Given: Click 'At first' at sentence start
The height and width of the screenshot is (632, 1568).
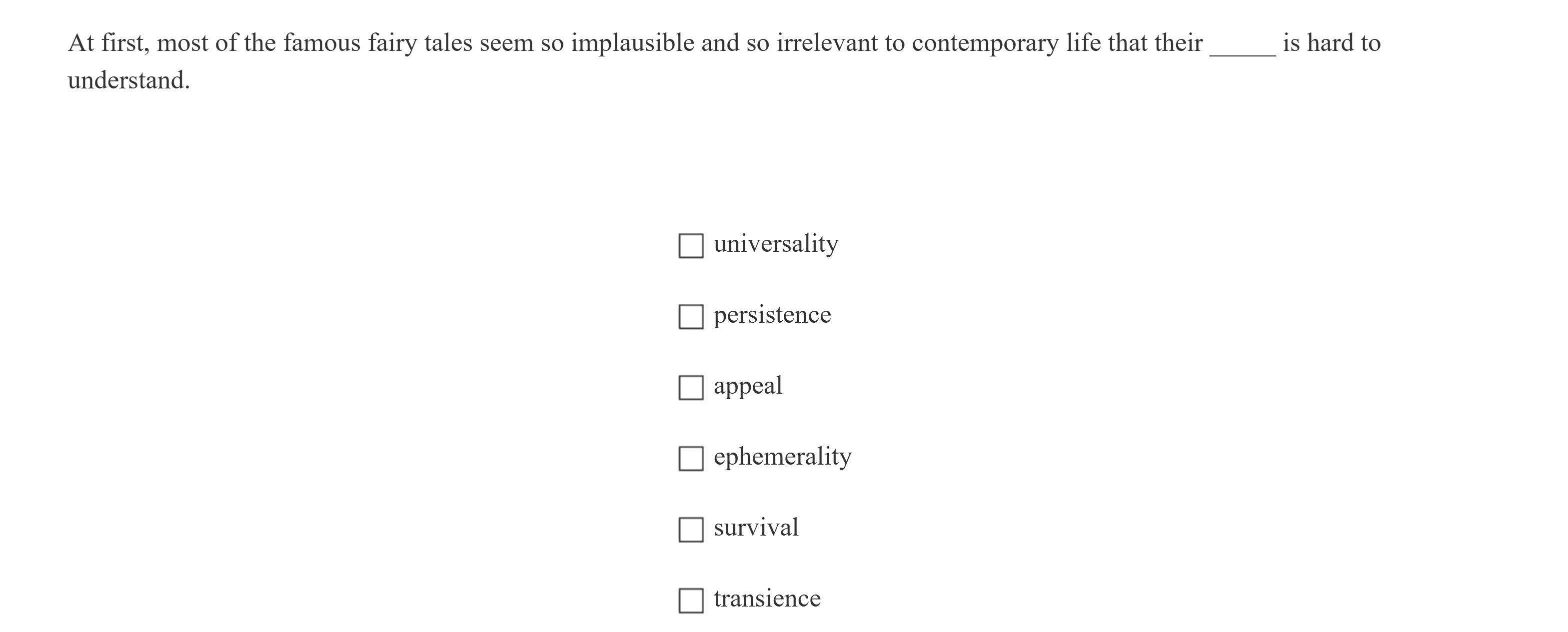Looking at the screenshot, I should click(107, 43).
